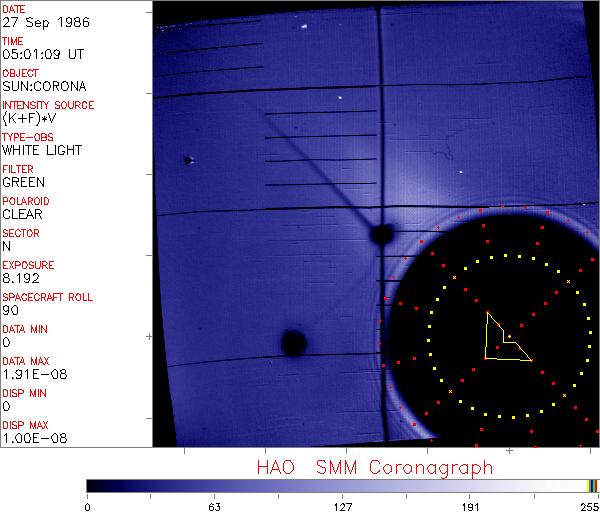Click the data max value 1.91E-08
The height and width of the screenshot is (512, 600).
click(x=31, y=375)
